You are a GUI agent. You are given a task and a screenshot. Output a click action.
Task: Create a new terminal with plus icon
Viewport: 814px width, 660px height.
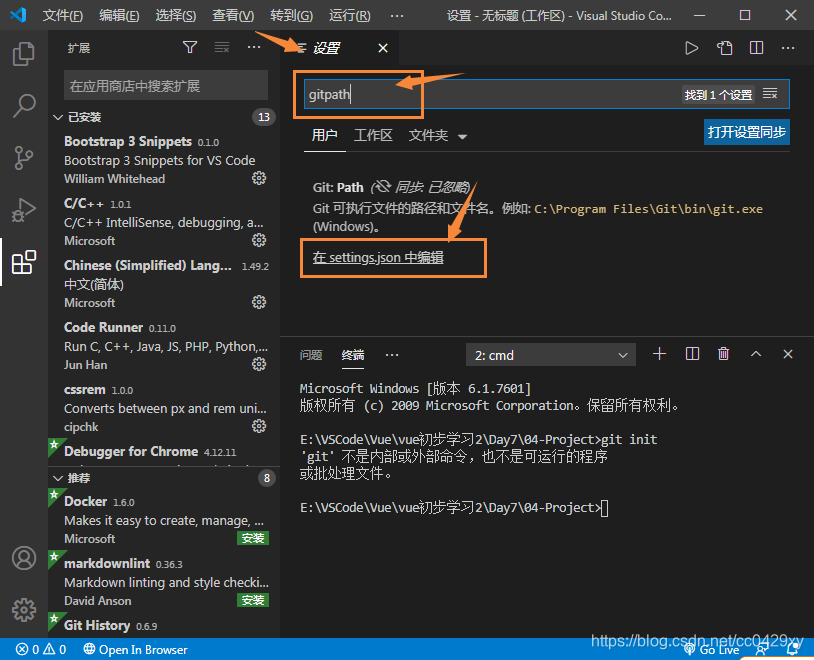pyautogui.click(x=659, y=354)
